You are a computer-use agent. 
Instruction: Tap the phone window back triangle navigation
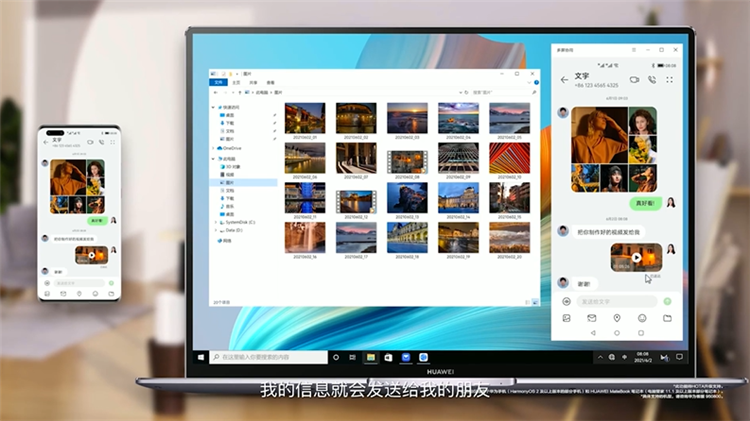coord(593,333)
